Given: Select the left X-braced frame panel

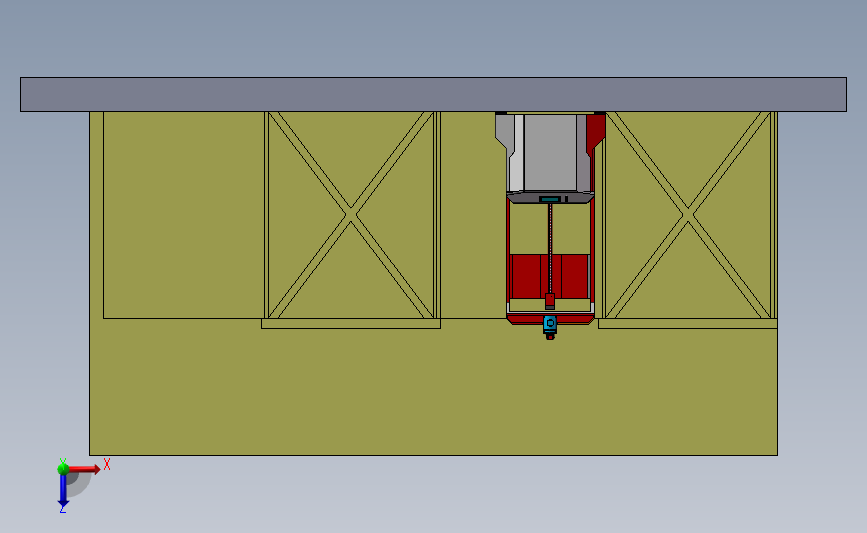Looking at the screenshot, I should 351,215.
